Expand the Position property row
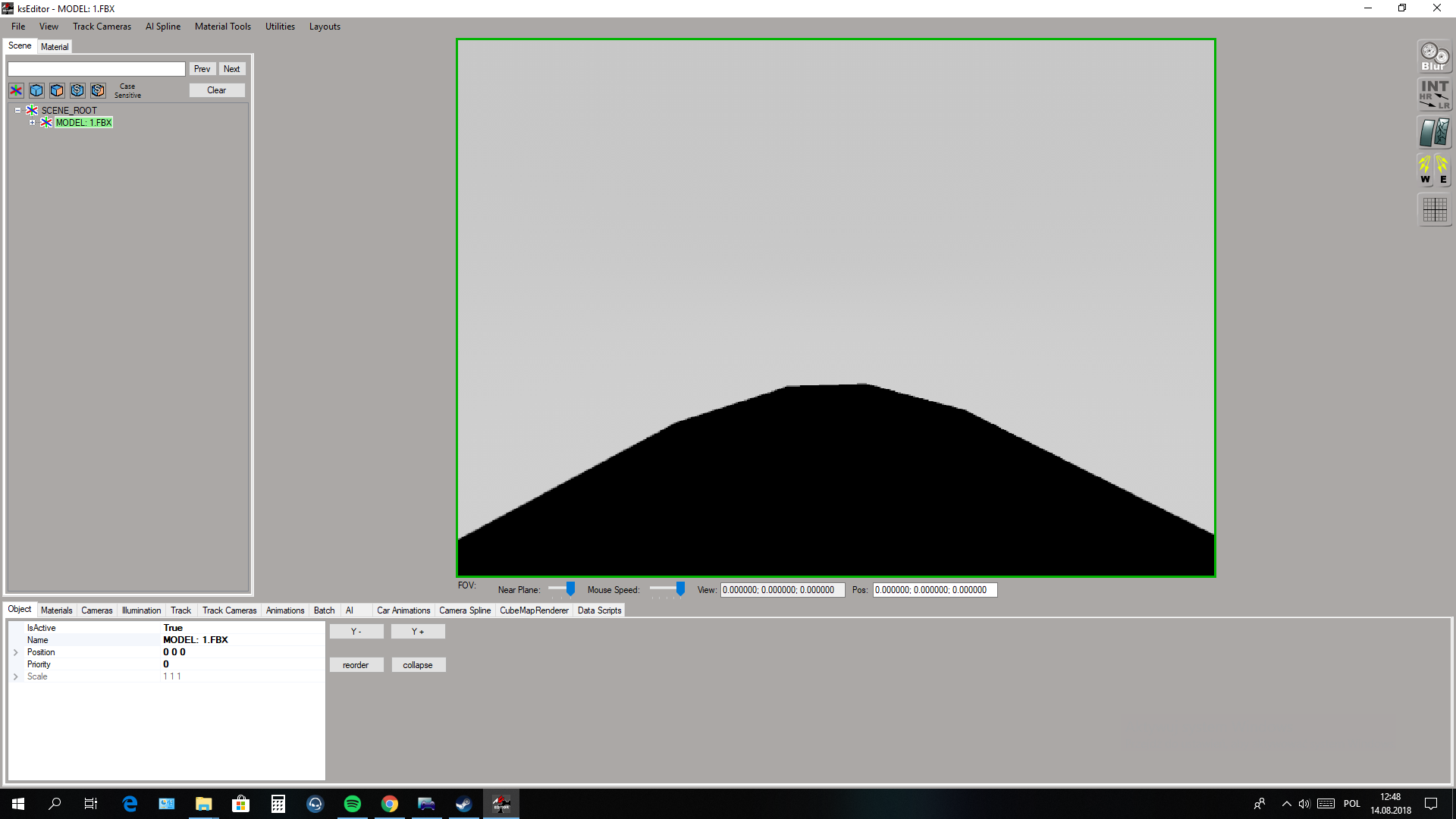This screenshot has width=1456, height=819. point(15,652)
